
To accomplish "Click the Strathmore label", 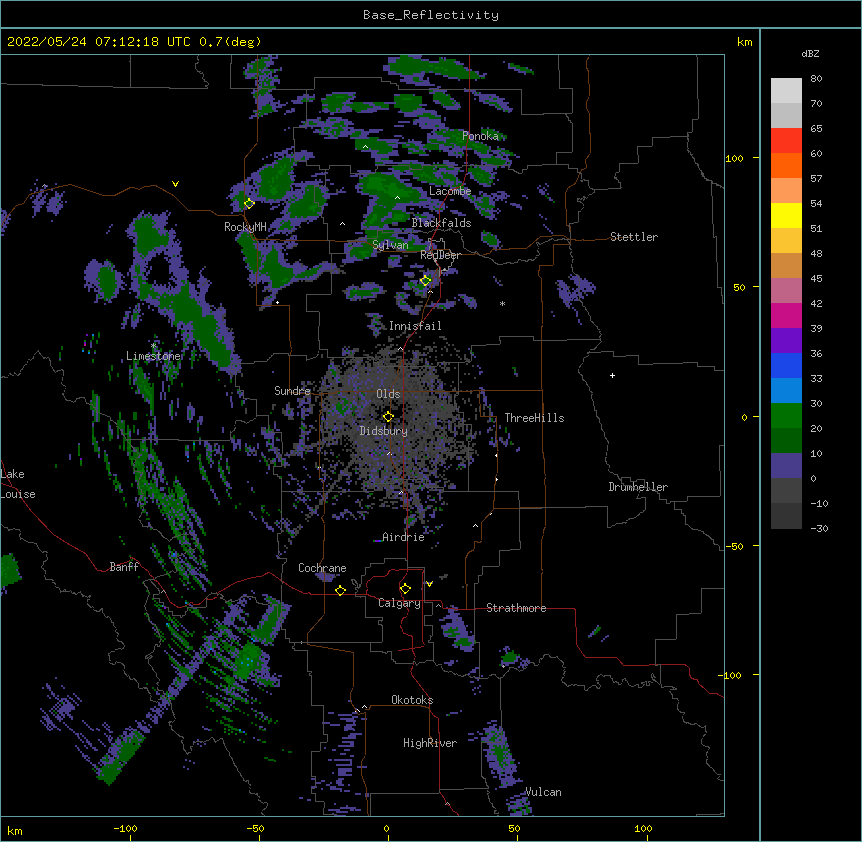I will coord(516,608).
